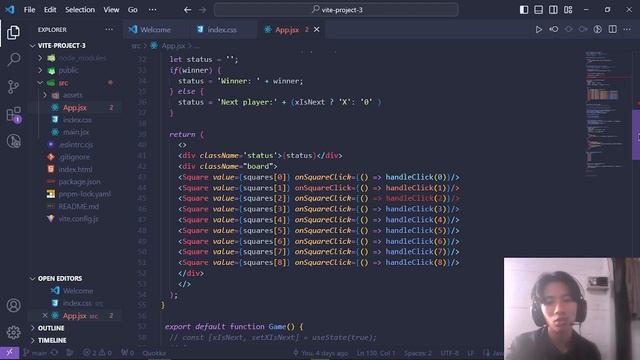
Task: Open the File menu
Action: pos(29,10)
